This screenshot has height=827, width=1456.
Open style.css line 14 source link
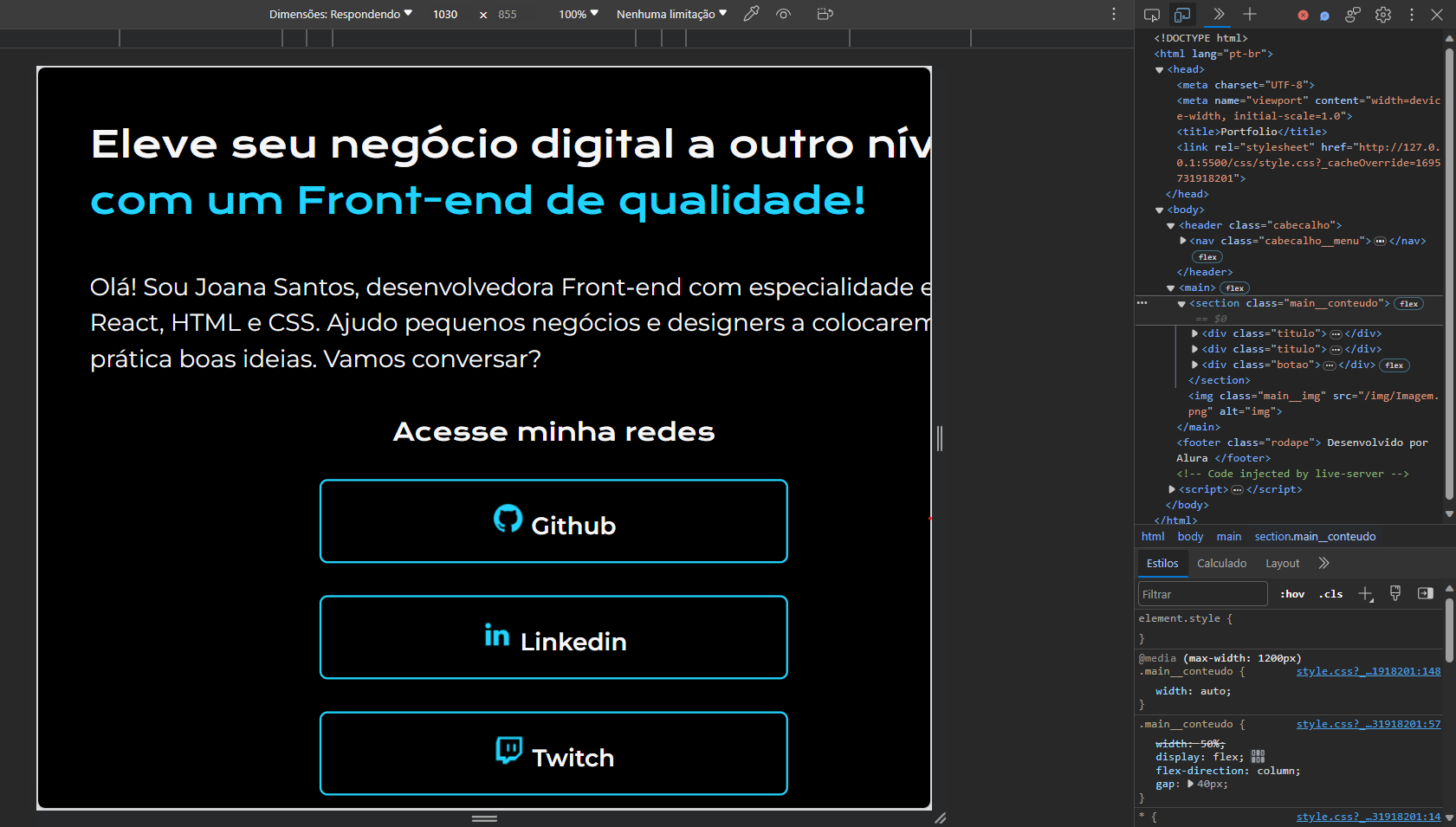point(1369,817)
